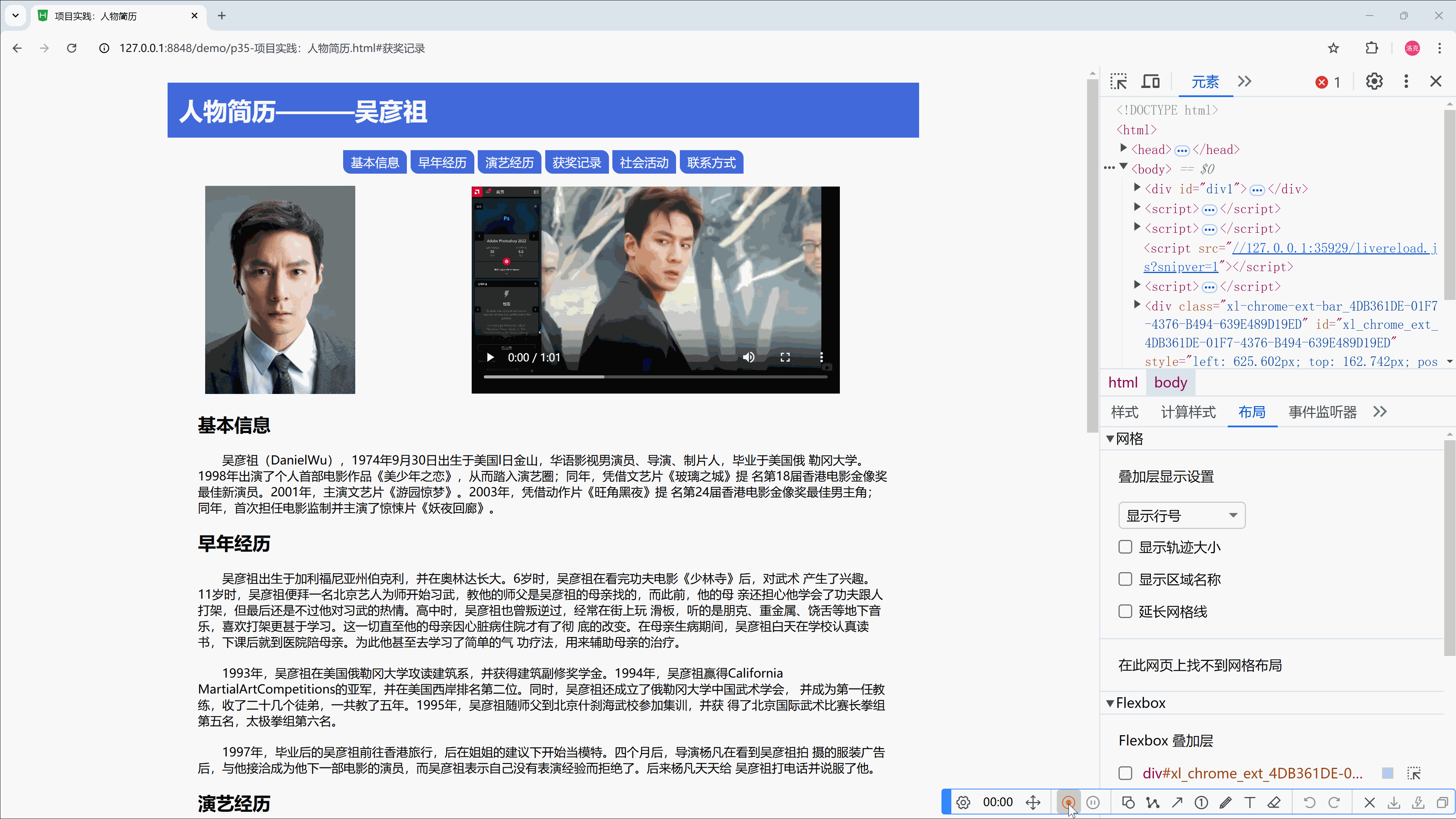
Task: Select the shapes annotation tool
Action: pos(1128,802)
